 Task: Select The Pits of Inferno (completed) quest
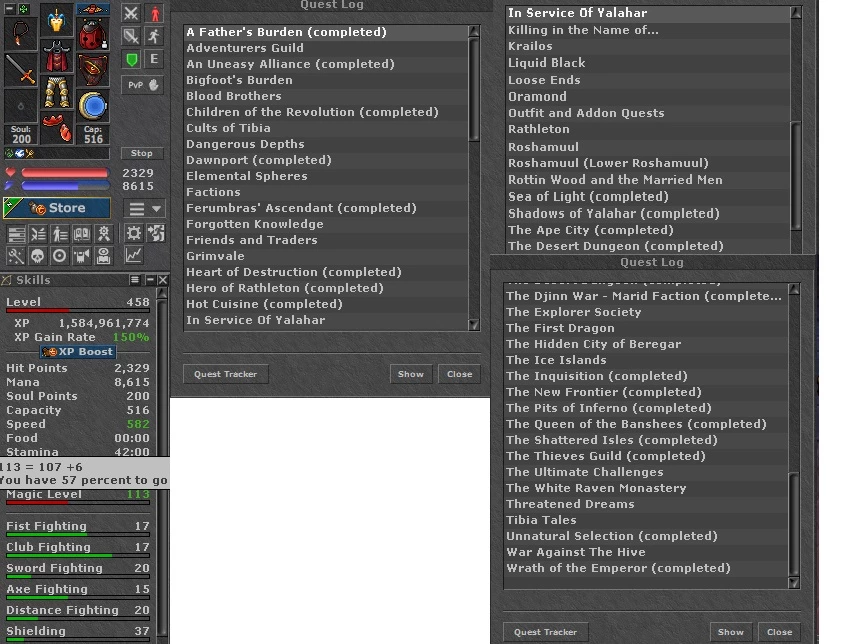click(646, 408)
